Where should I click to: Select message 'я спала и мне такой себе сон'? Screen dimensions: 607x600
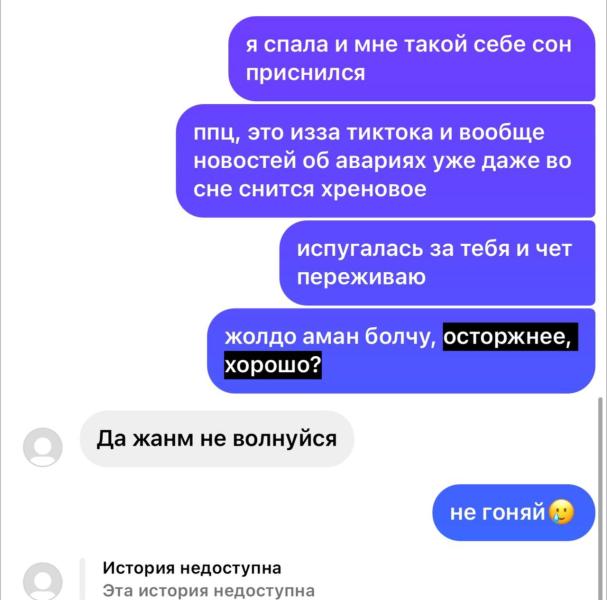click(x=412, y=58)
